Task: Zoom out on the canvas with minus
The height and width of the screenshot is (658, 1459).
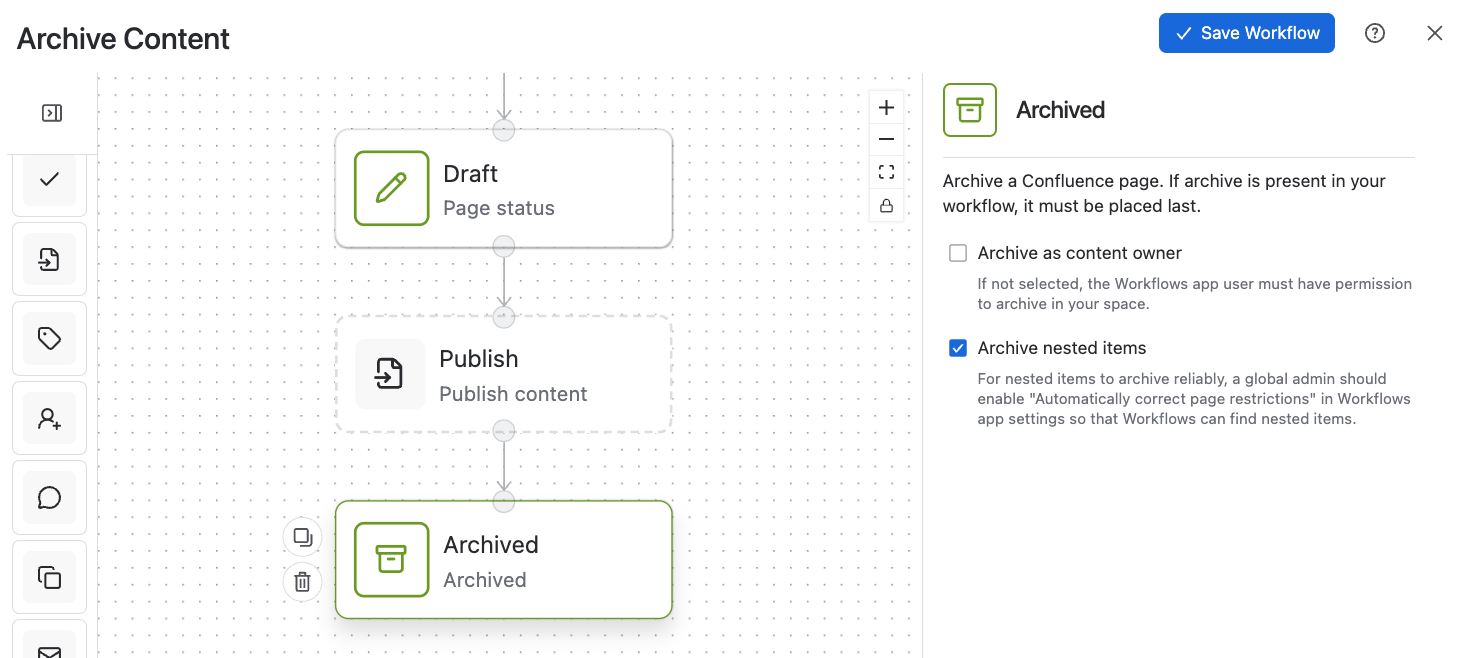Action: pos(886,139)
